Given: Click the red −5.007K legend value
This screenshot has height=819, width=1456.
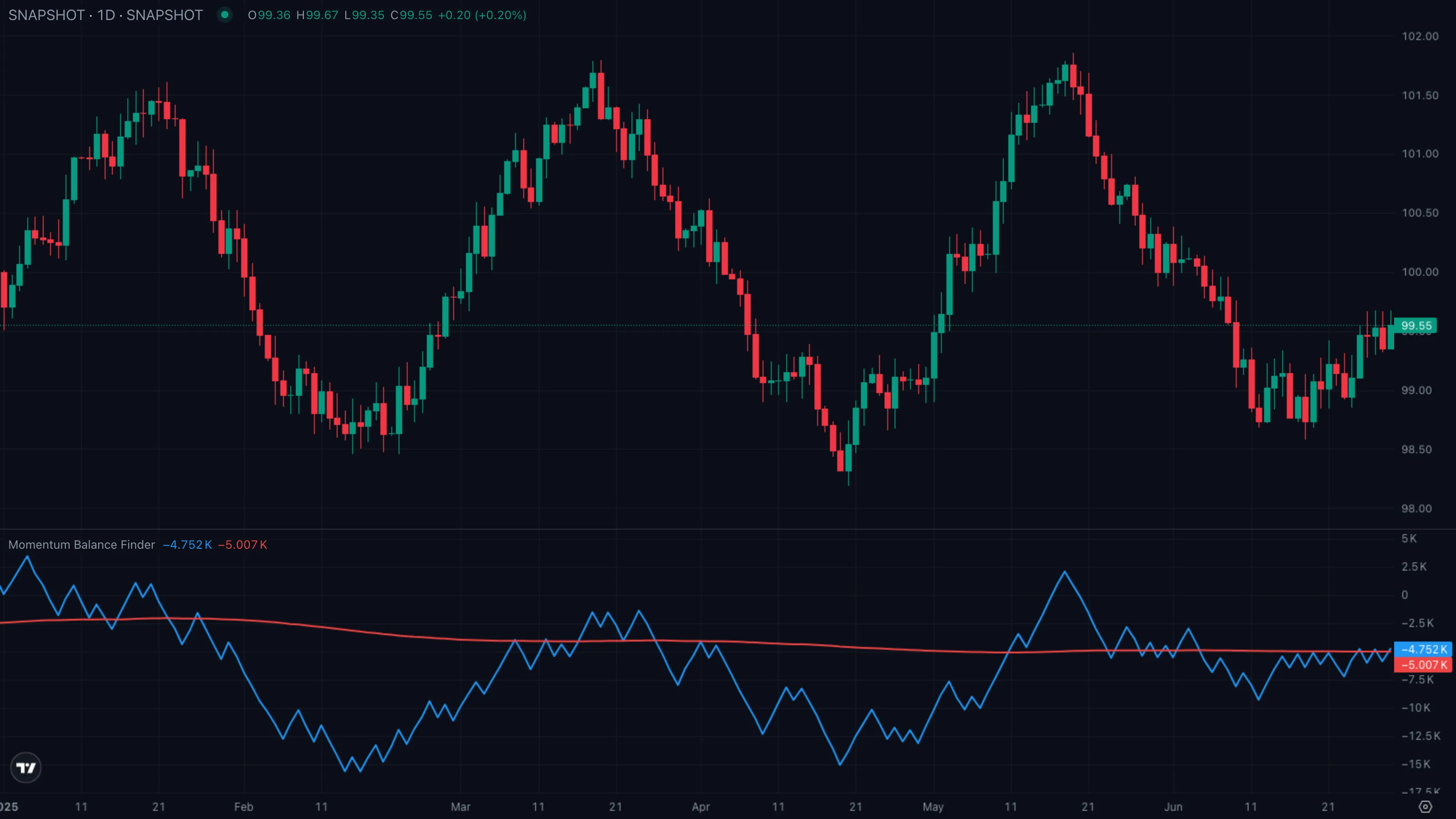Looking at the screenshot, I should coord(243,544).
